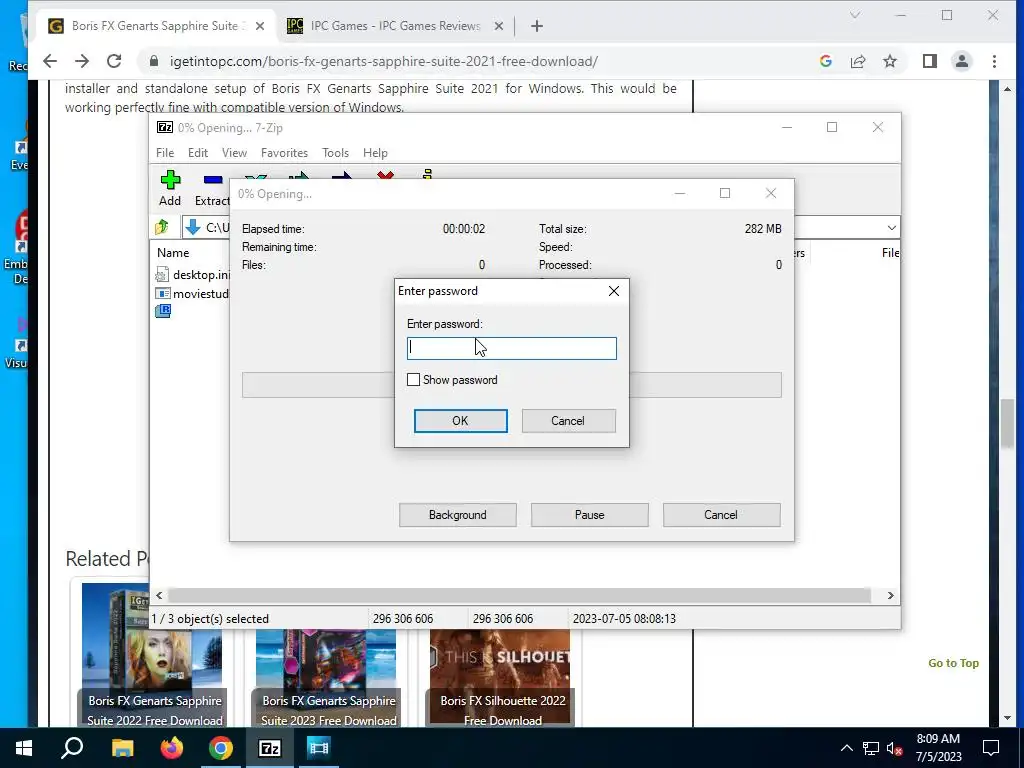Open the Chrome profile avatar
Viewport: 1024px width, 768px height.
pyautogui.click(x=962, y=61)
